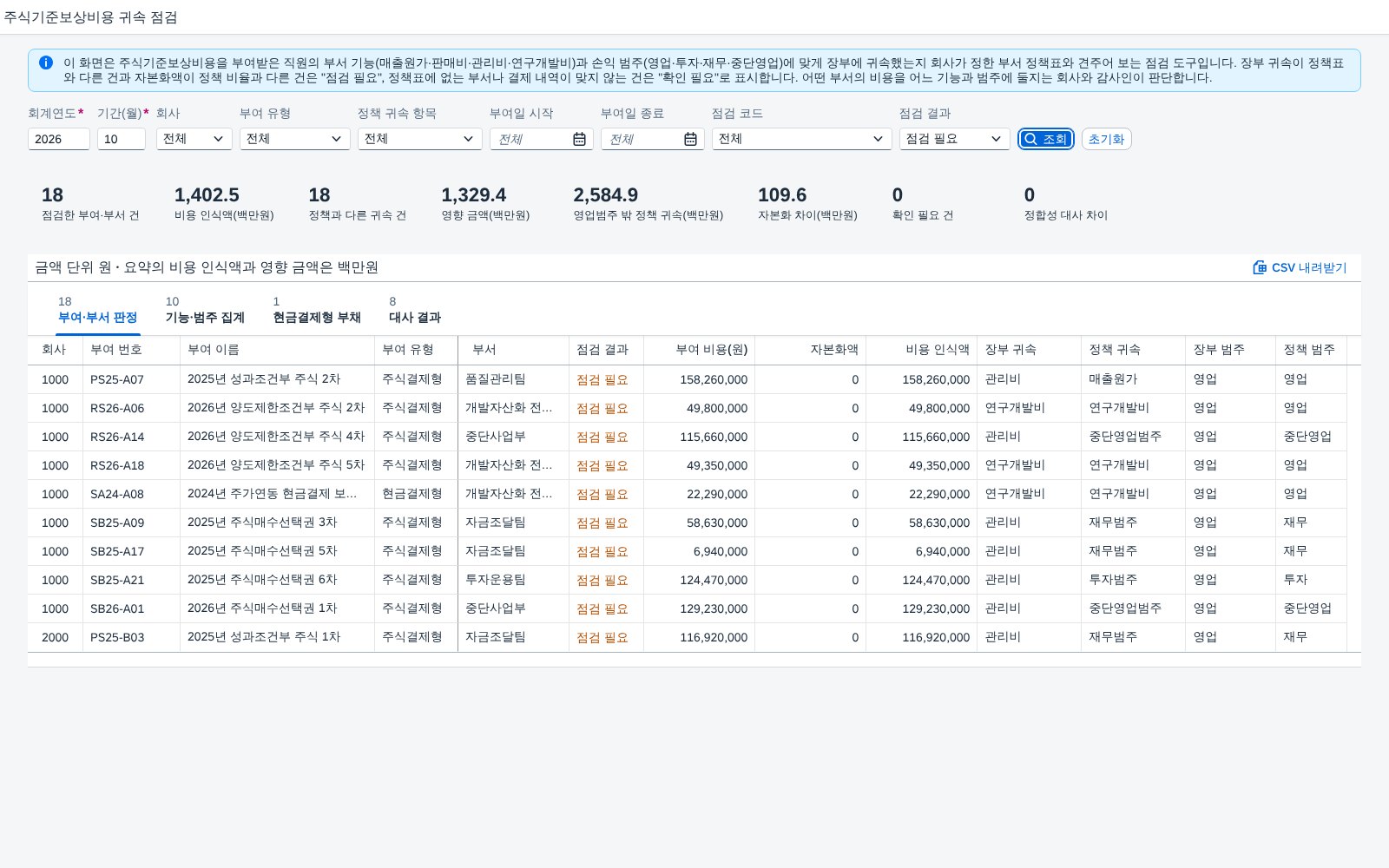Click the 점검 결과 column header
This screenshot has width=1389, height=868.
[606, 350]
